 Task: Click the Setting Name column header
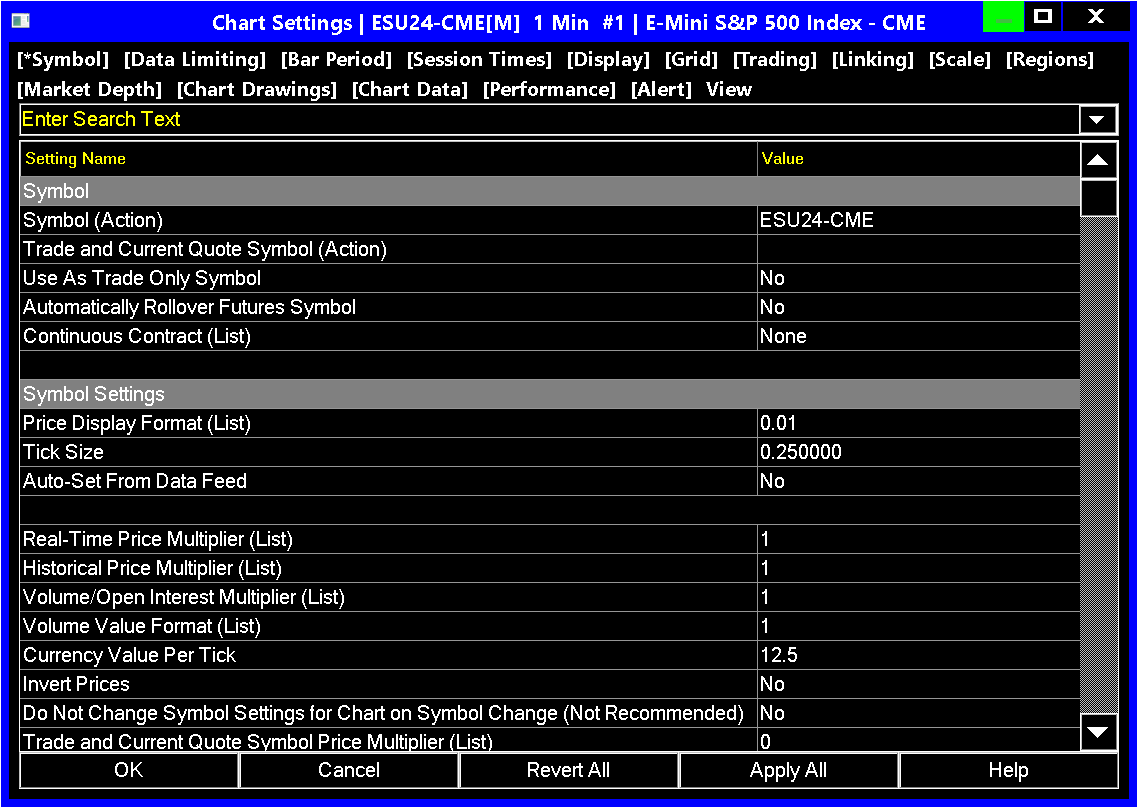pos(388,159)
